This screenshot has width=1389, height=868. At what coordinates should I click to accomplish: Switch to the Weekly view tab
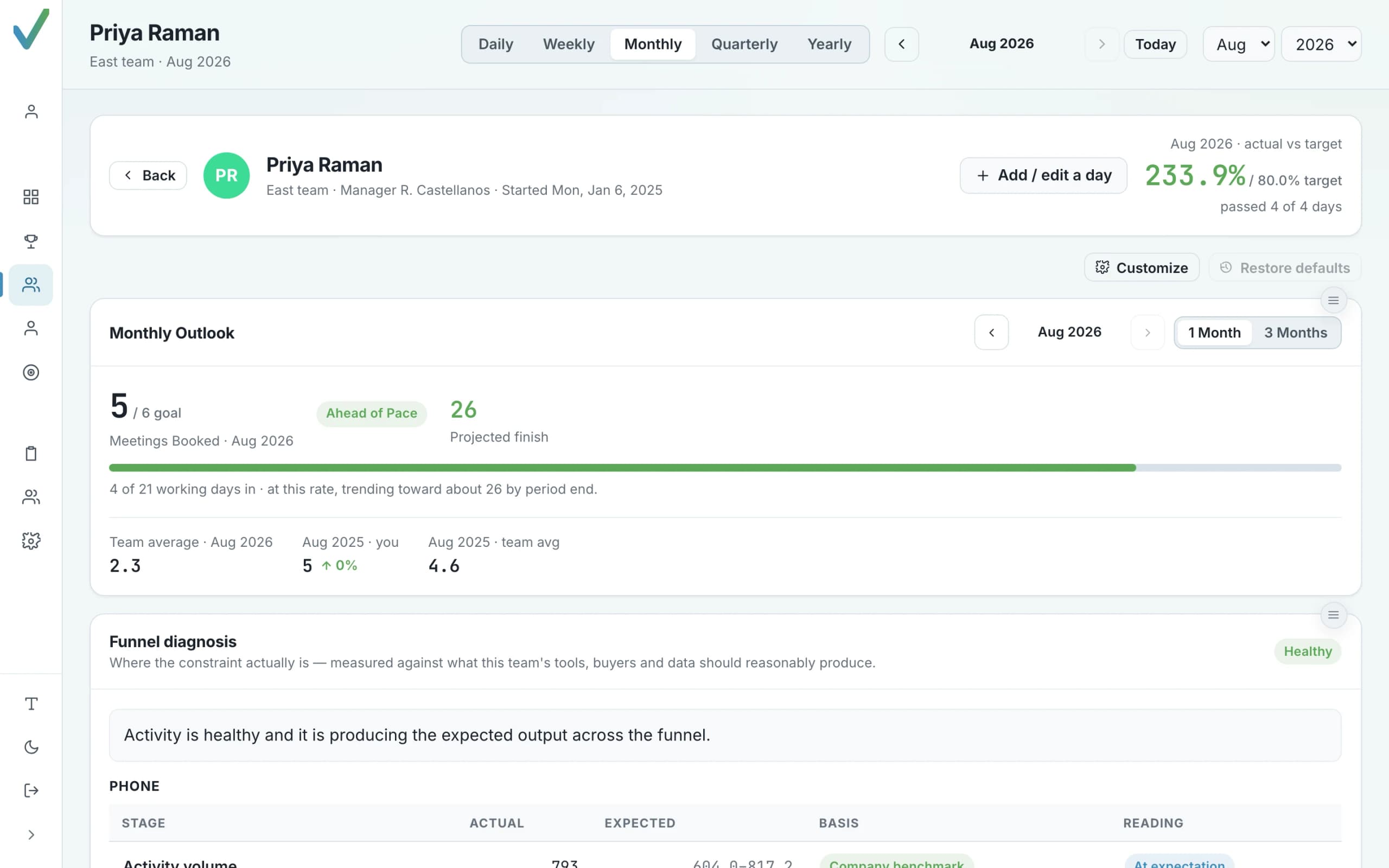pyautogui.click(x=568, y=44)
